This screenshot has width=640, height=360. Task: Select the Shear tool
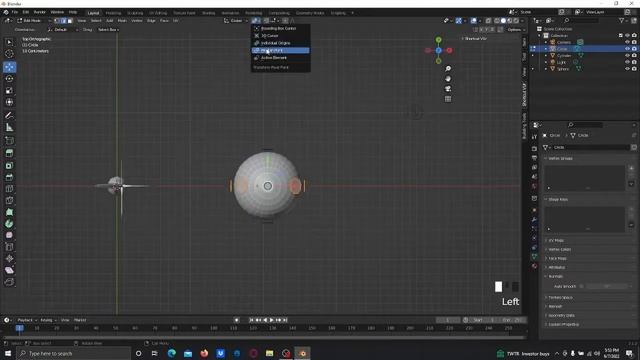pyautogui.click(x=9, y=270)
